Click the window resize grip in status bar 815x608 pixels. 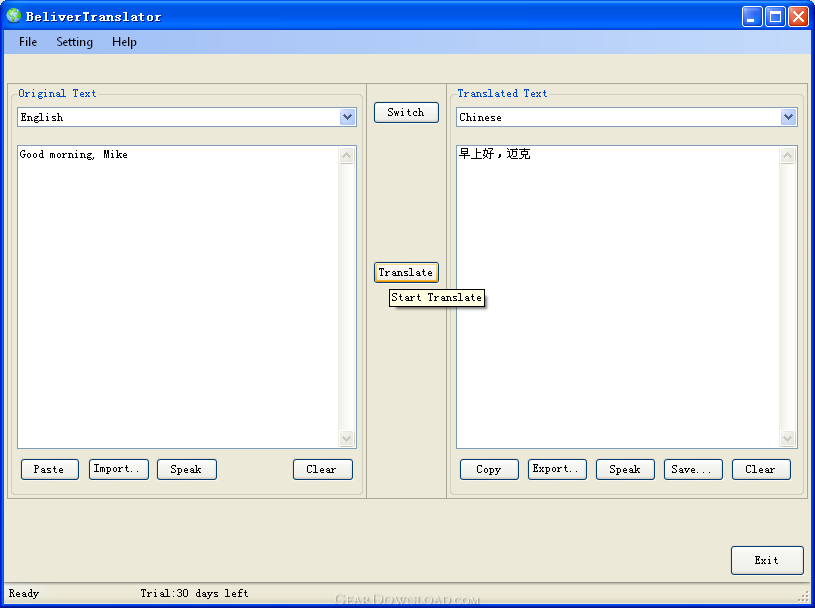click(804, 597)
